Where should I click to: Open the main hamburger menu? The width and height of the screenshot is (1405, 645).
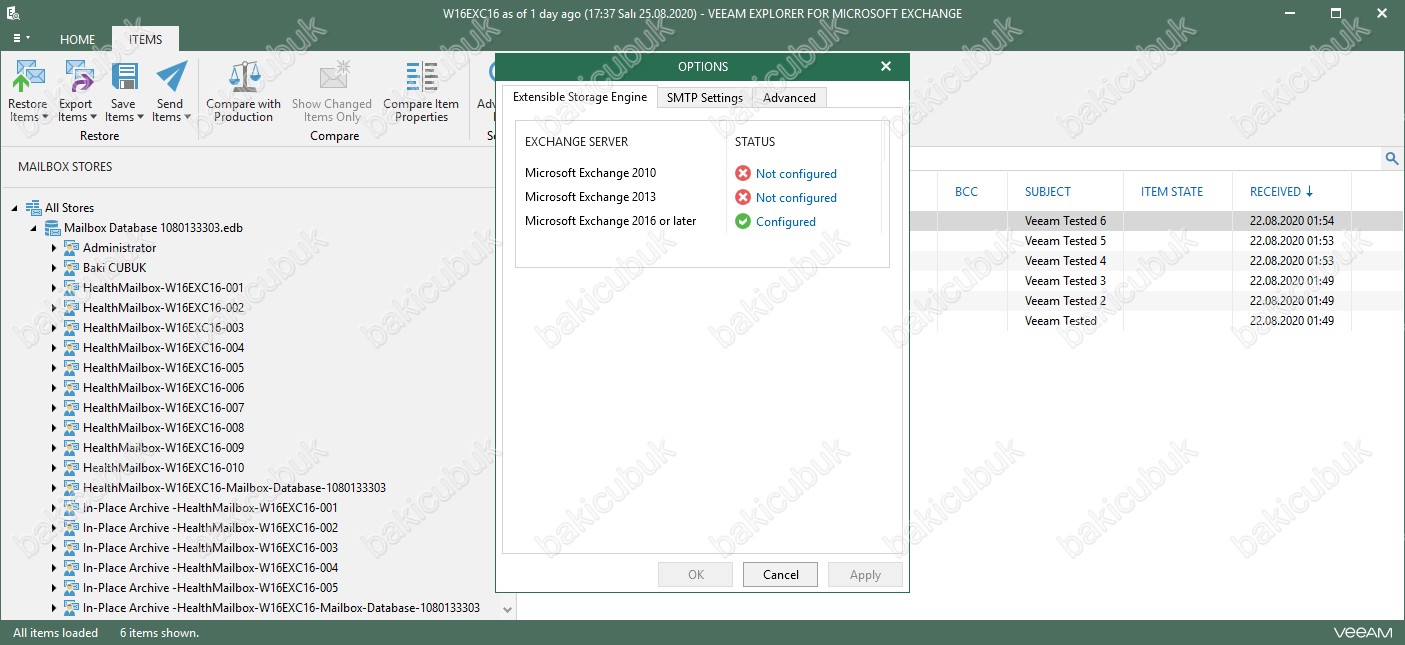coord(21,38)
